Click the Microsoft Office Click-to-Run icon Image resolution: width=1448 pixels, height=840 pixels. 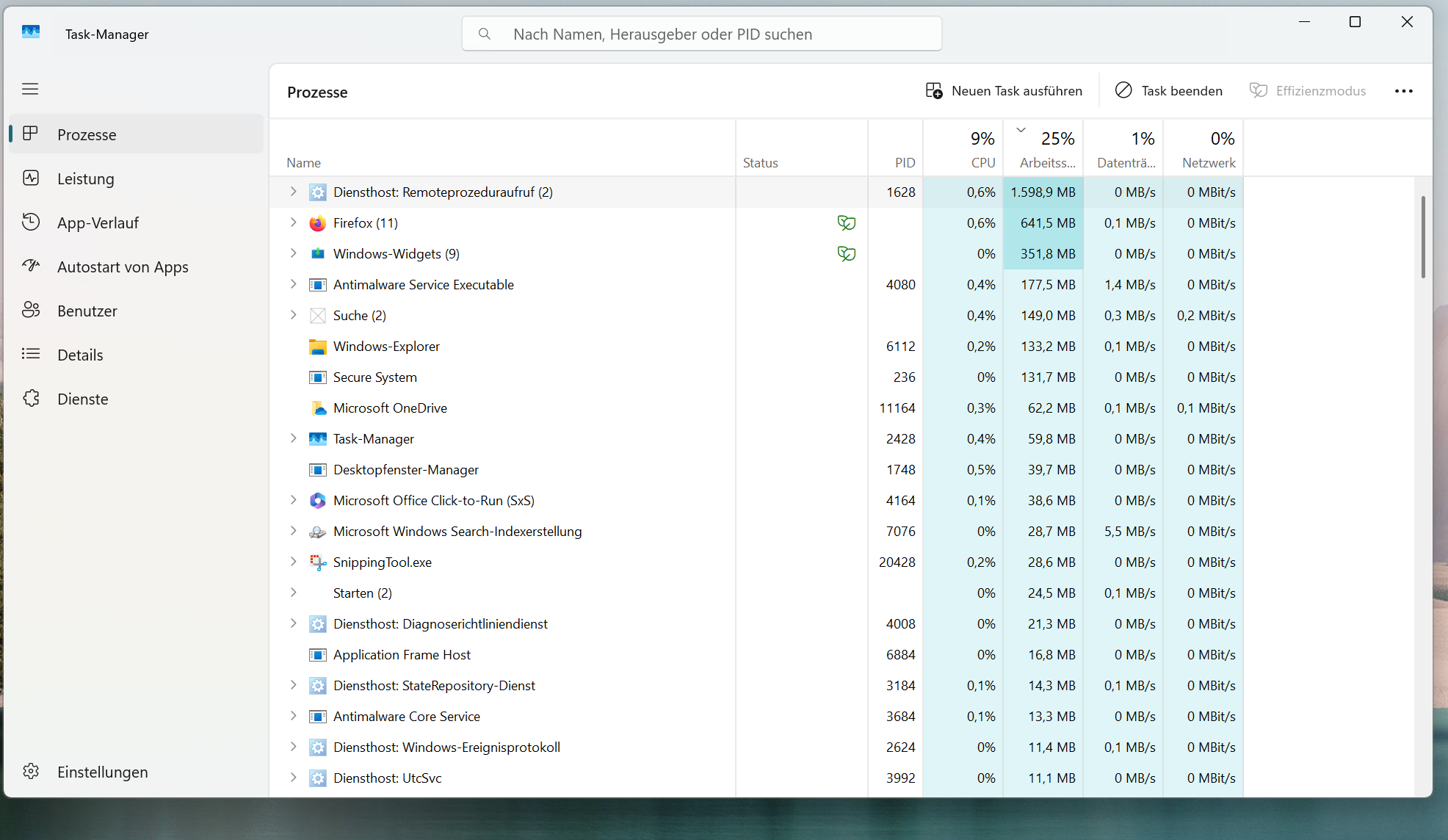[317, 501]
